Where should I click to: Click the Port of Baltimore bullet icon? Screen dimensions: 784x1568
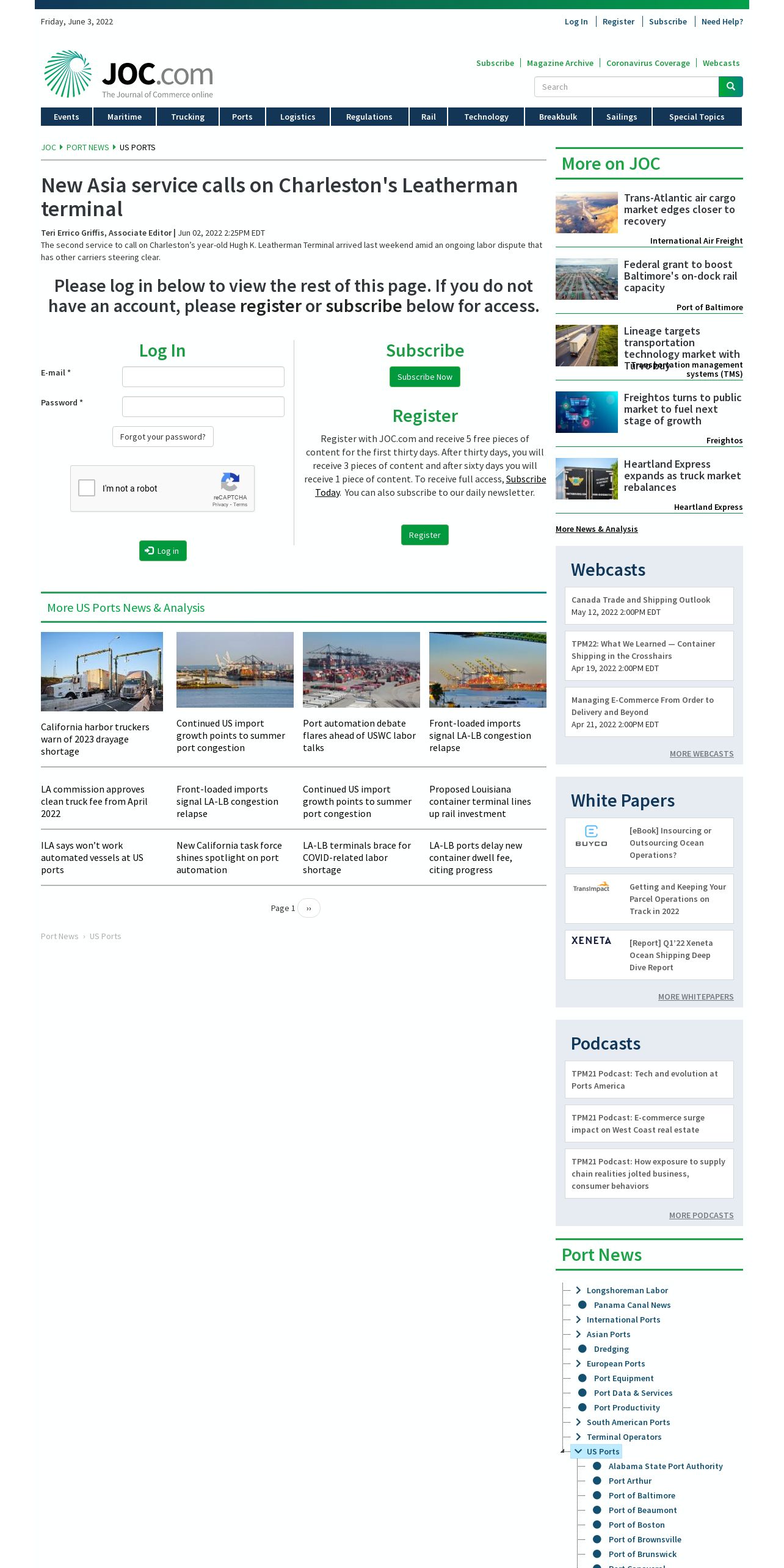click(597, 1495)
